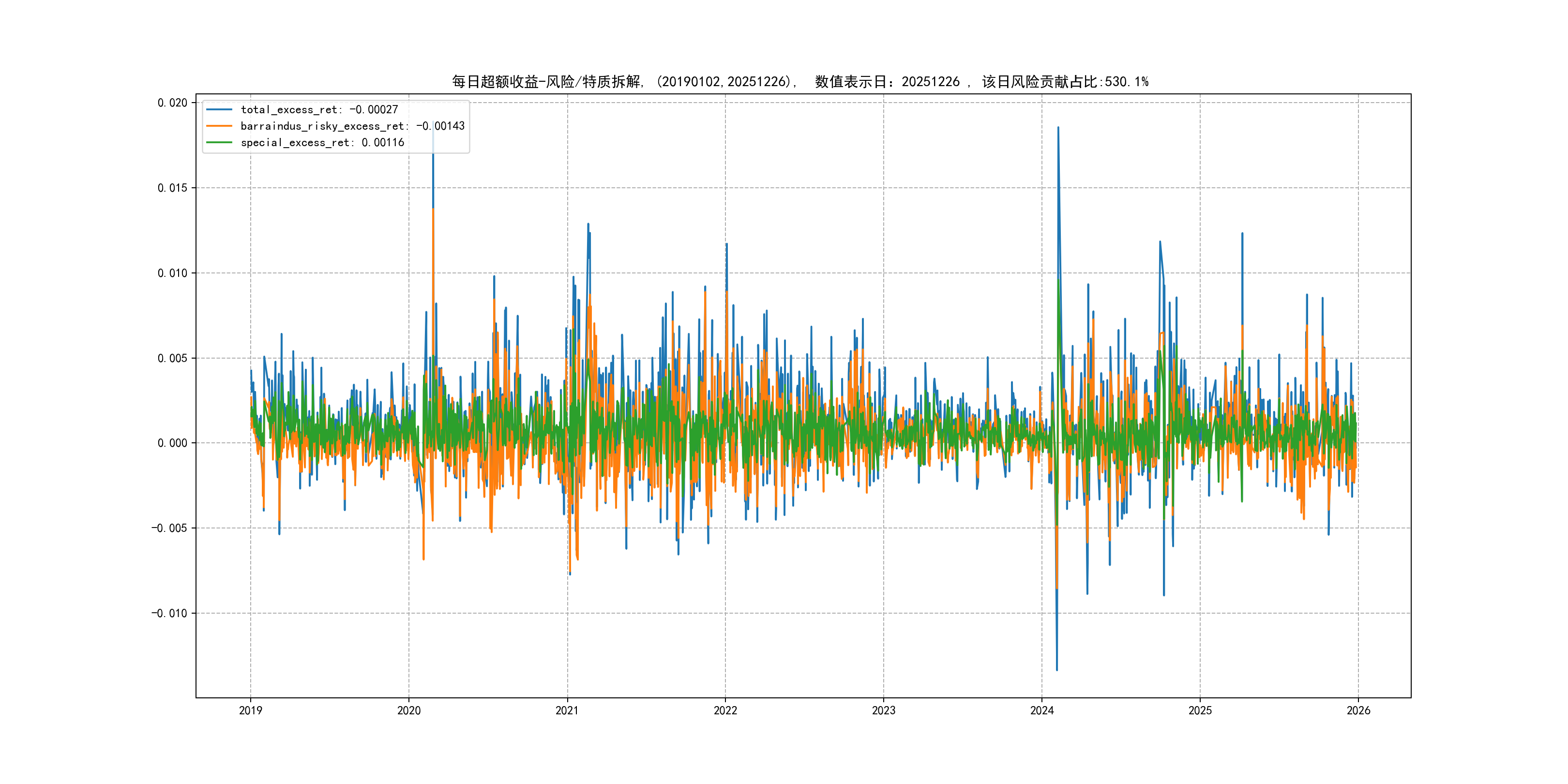This screenshot has width=1568, height=784.
Task: Click the 2026 x-axis tick label
Action: tap(1358, 710)
